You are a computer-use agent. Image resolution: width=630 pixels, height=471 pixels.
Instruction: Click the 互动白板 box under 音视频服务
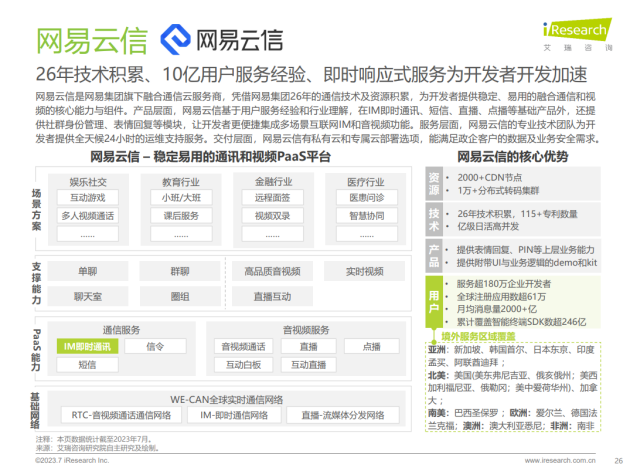pos(243,364)
